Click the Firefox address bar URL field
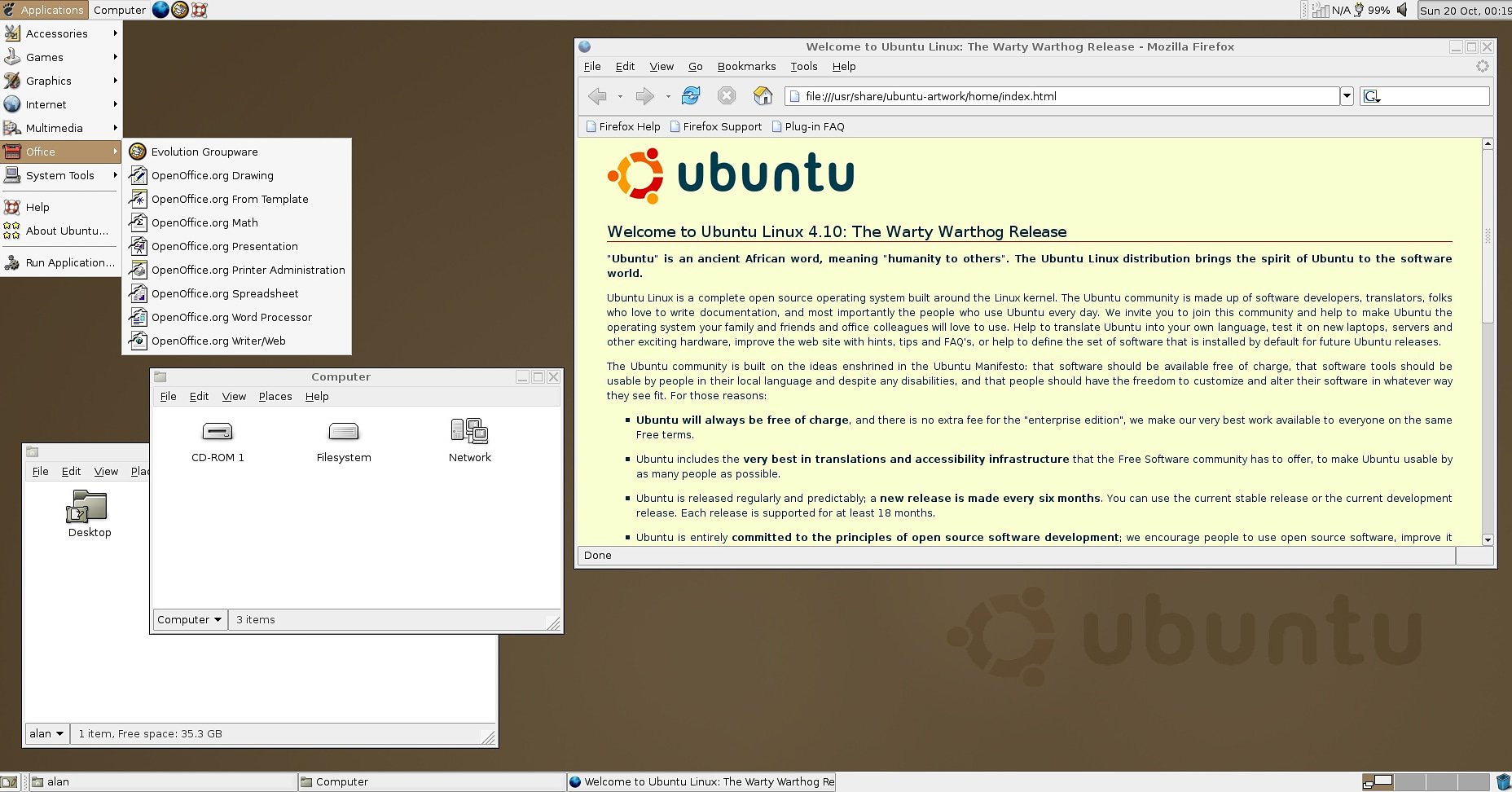Viewport: 1512px width, 792px height. tap(1063, 96)
